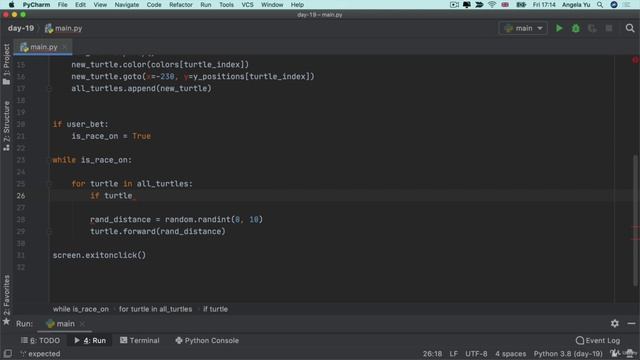
Task: Open the Python Console tool window
Action: (x=207, y=340)
